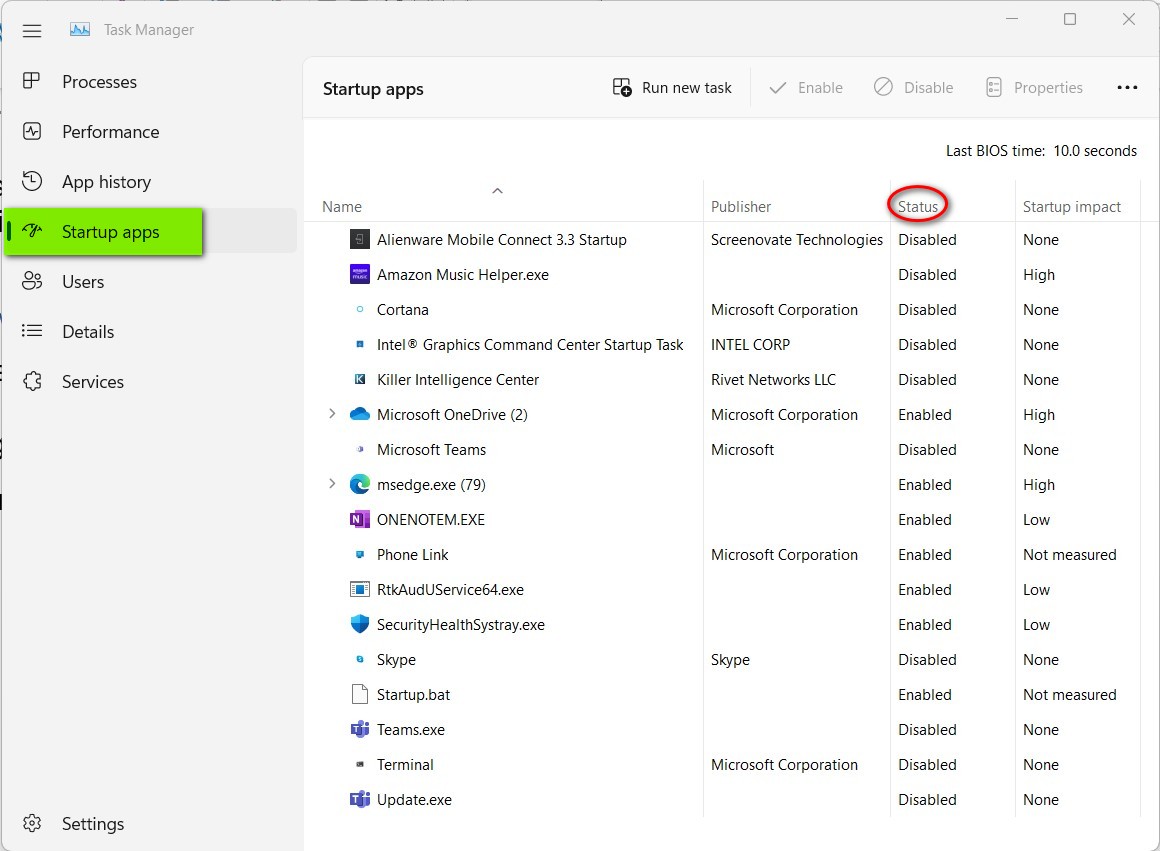Select the Amazon Music Helper.exe row
The image size is (1160, 851).
[x=460, y=274]
